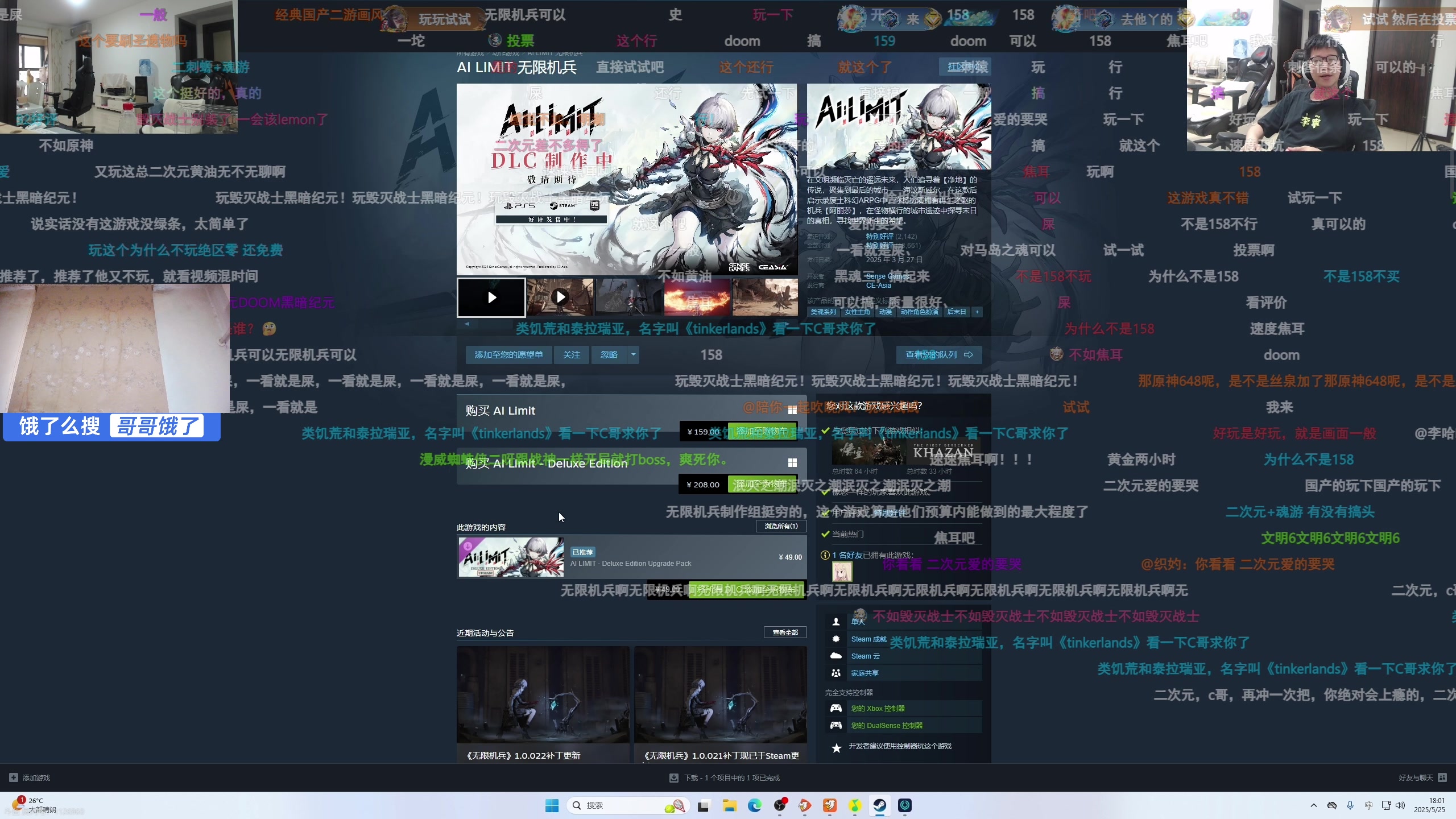Select the third screenshot thumbnail

pos(628,297)
